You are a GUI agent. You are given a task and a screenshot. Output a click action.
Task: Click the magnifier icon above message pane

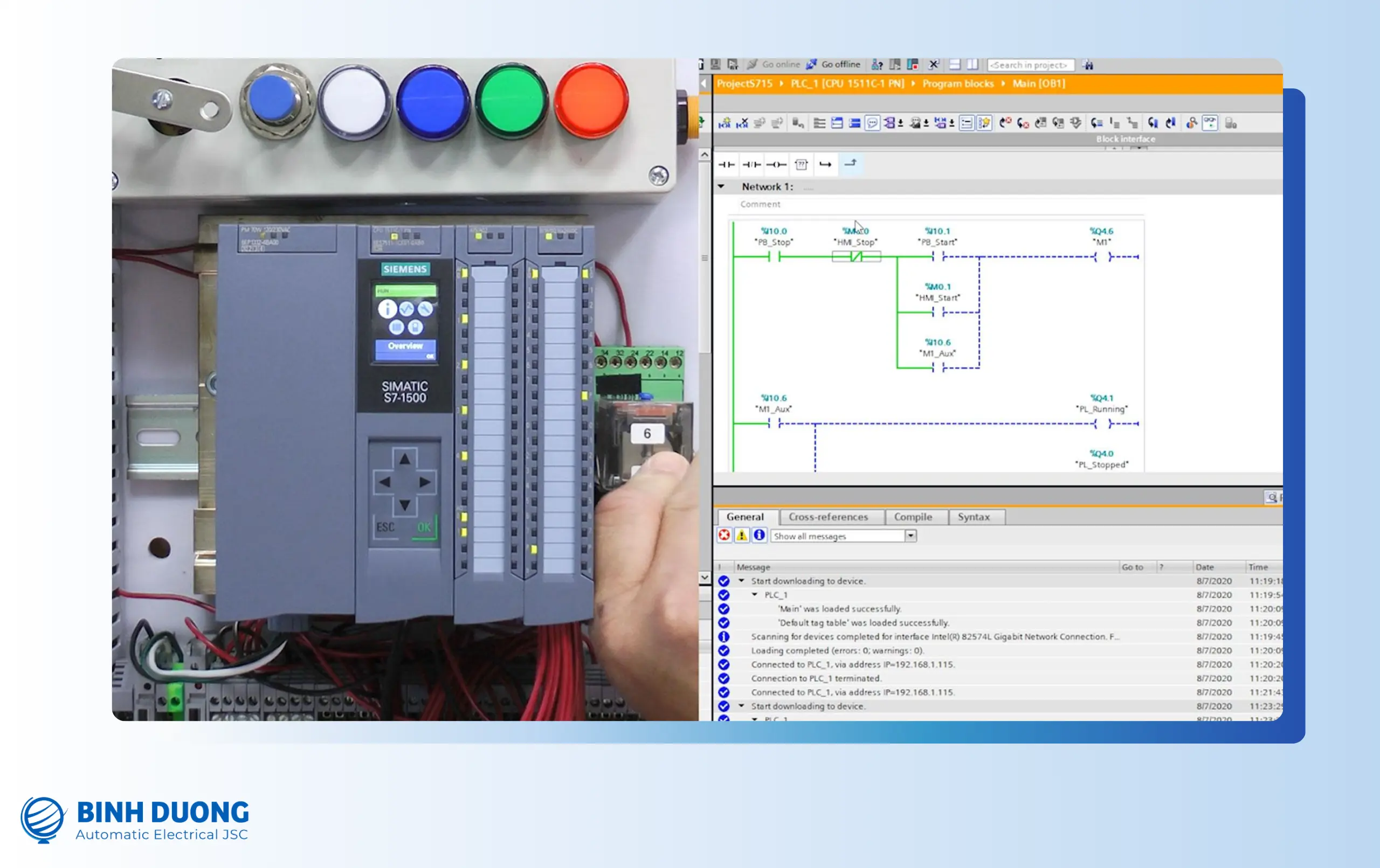(x=1271, y=497)
